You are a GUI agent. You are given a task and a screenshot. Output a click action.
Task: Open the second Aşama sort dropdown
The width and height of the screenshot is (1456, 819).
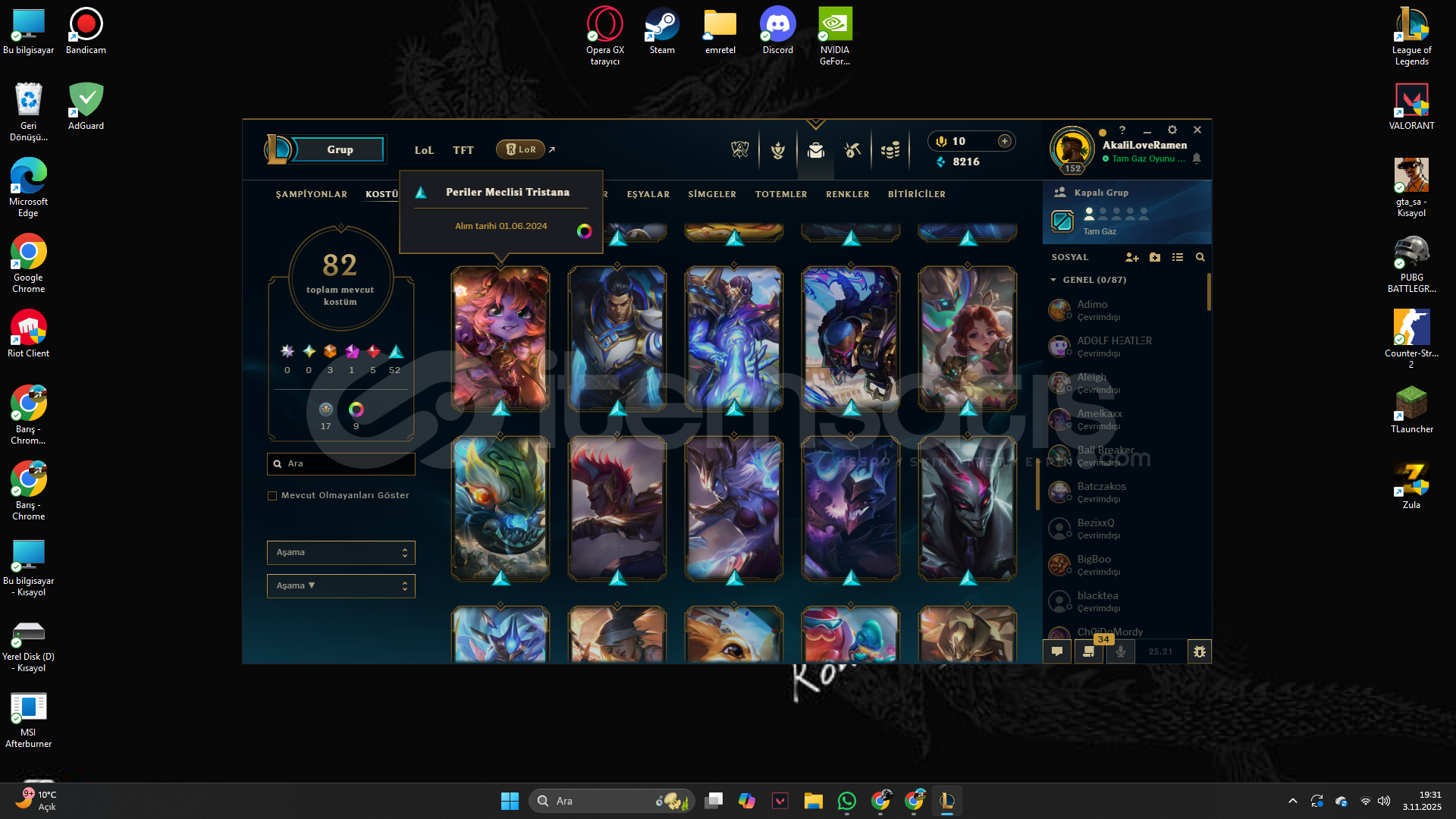tap(340, 586)
